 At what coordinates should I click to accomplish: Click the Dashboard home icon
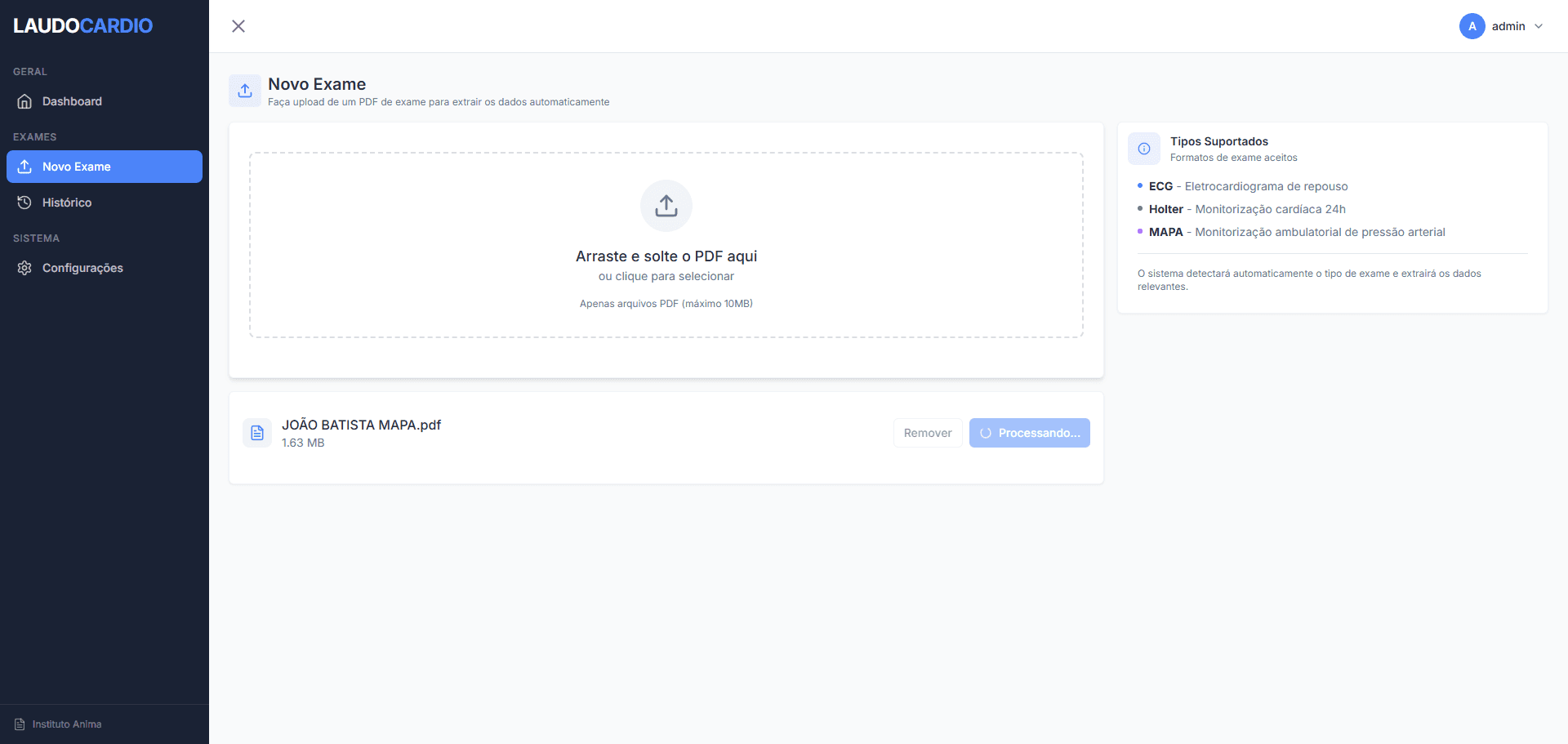pos(24,101)
